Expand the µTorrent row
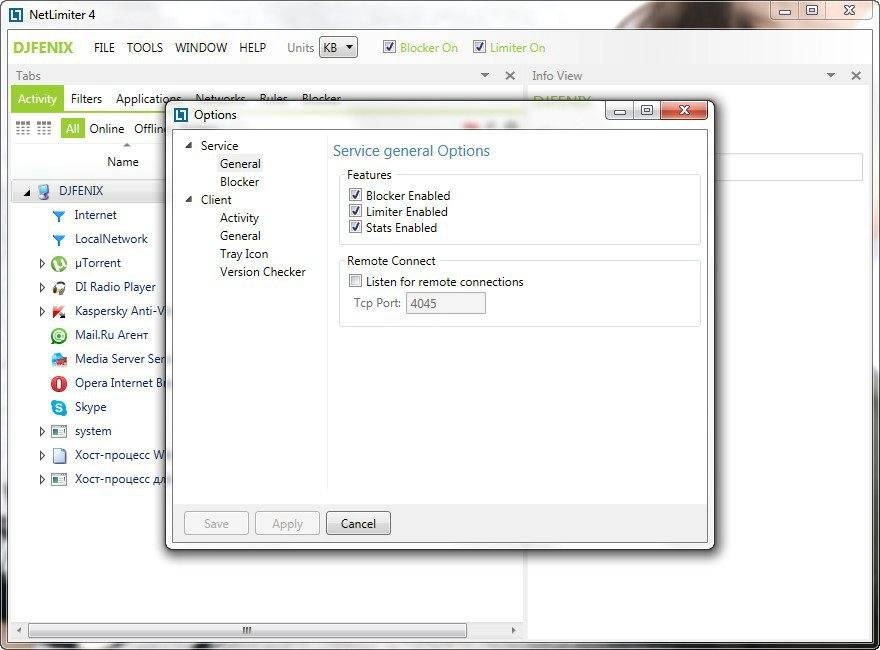Viewport: 880px width, 650px height. (x=42, y=263)
